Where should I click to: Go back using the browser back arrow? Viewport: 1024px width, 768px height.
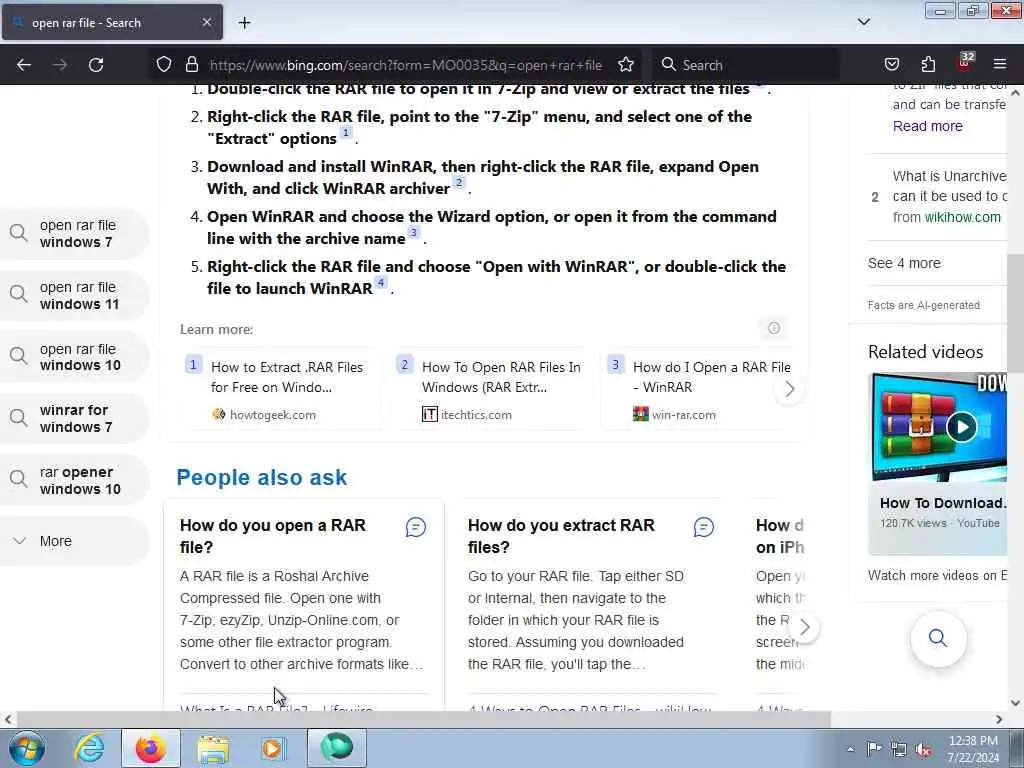[x=24, y=65]
